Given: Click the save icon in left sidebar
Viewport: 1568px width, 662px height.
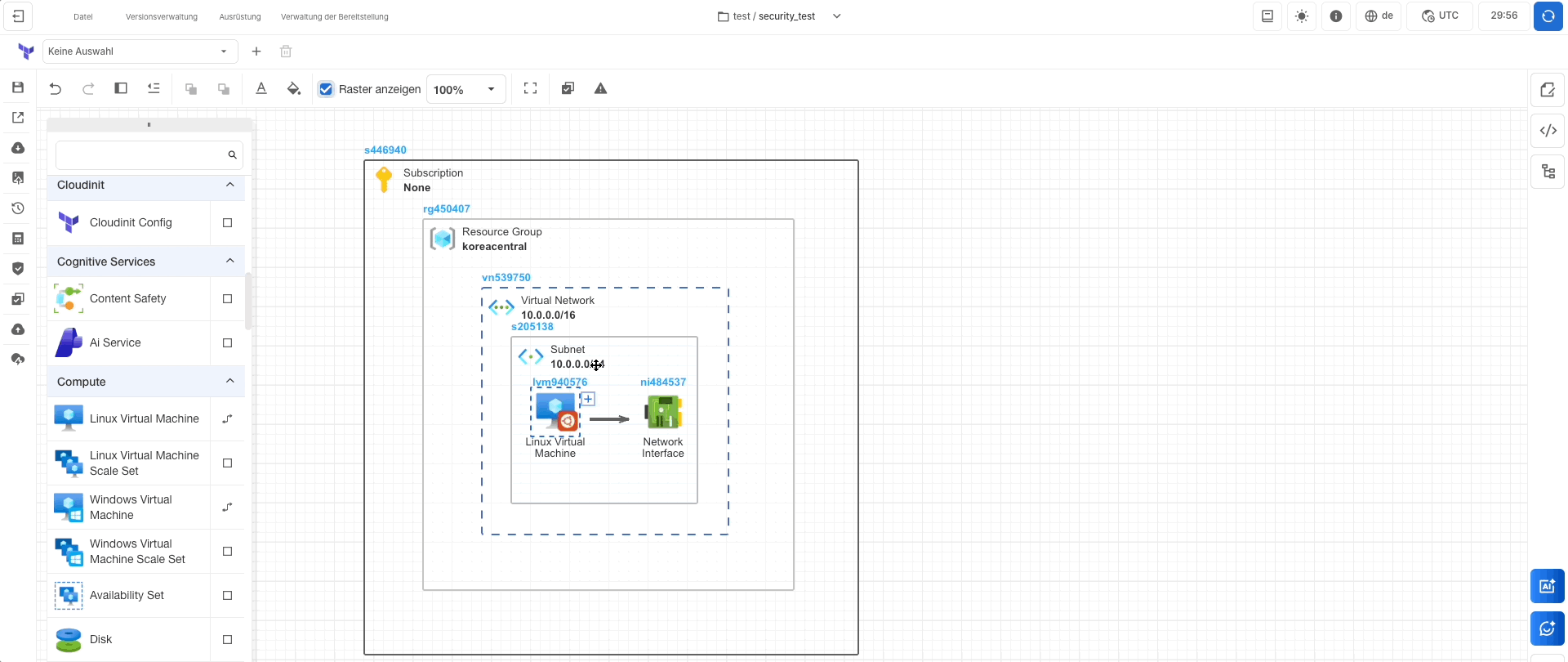Looking at the screenshot, I should [18, 87].
